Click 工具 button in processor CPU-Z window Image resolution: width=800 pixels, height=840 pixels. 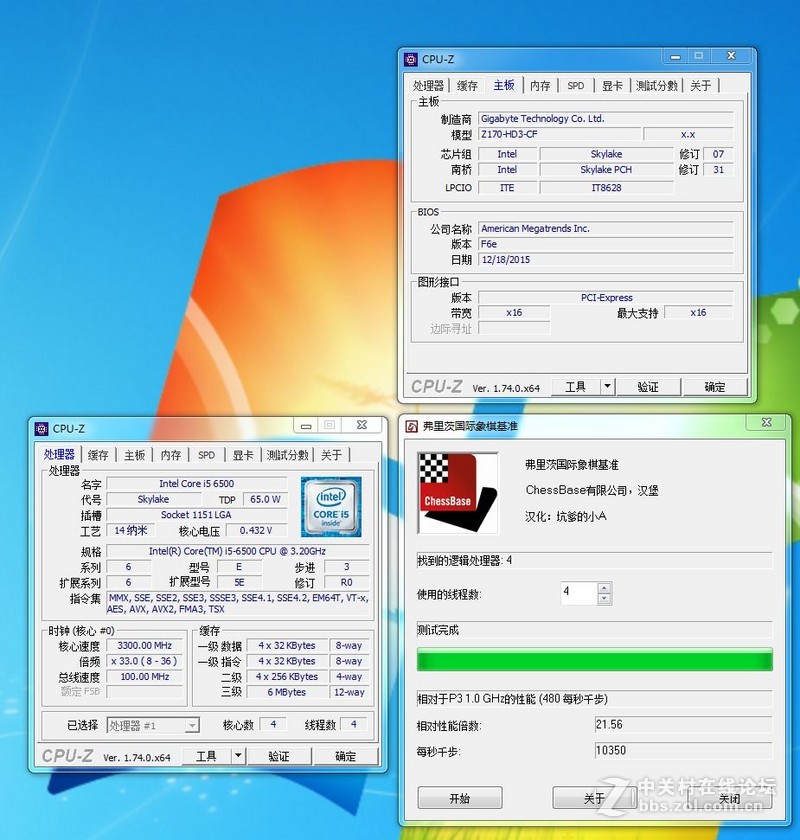(x=206, y=756)
